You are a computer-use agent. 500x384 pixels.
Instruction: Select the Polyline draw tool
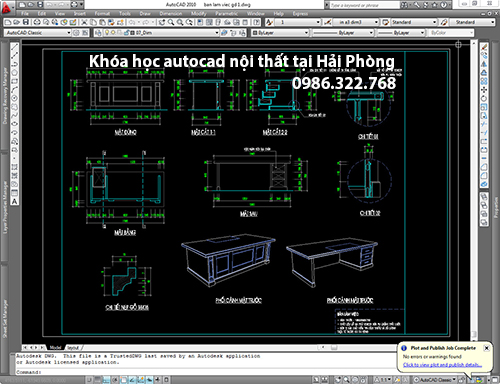pos(15,64)
